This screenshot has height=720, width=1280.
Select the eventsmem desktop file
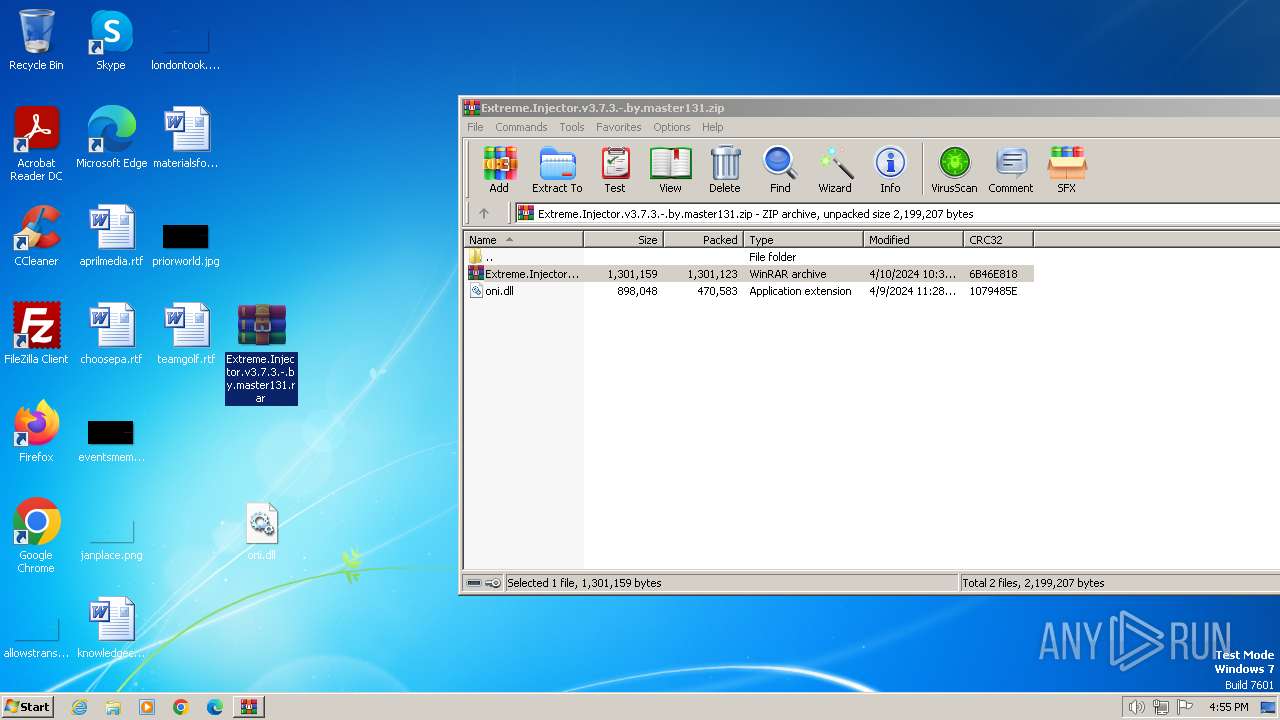pyautogui.click(x=111, y=440)
